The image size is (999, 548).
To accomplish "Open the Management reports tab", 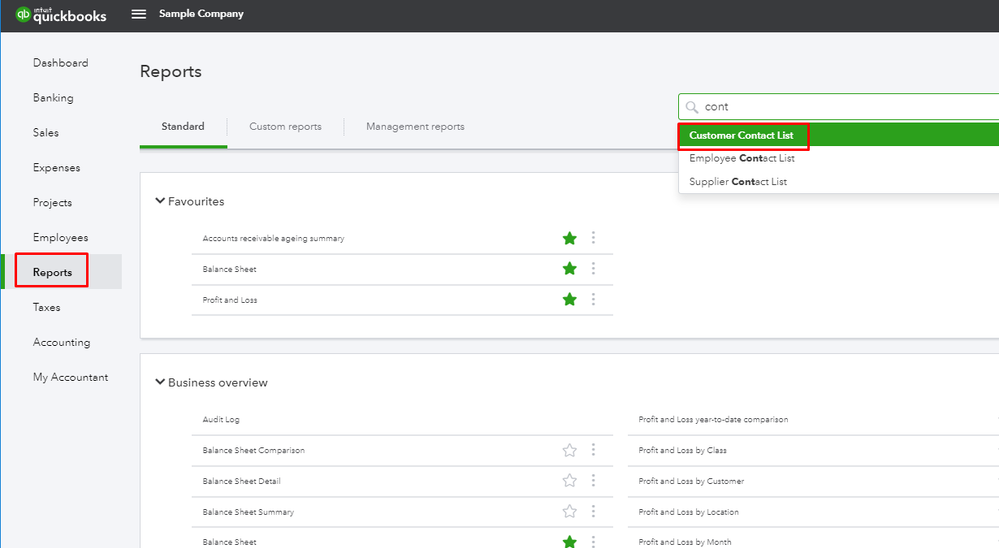I will 415,127.
